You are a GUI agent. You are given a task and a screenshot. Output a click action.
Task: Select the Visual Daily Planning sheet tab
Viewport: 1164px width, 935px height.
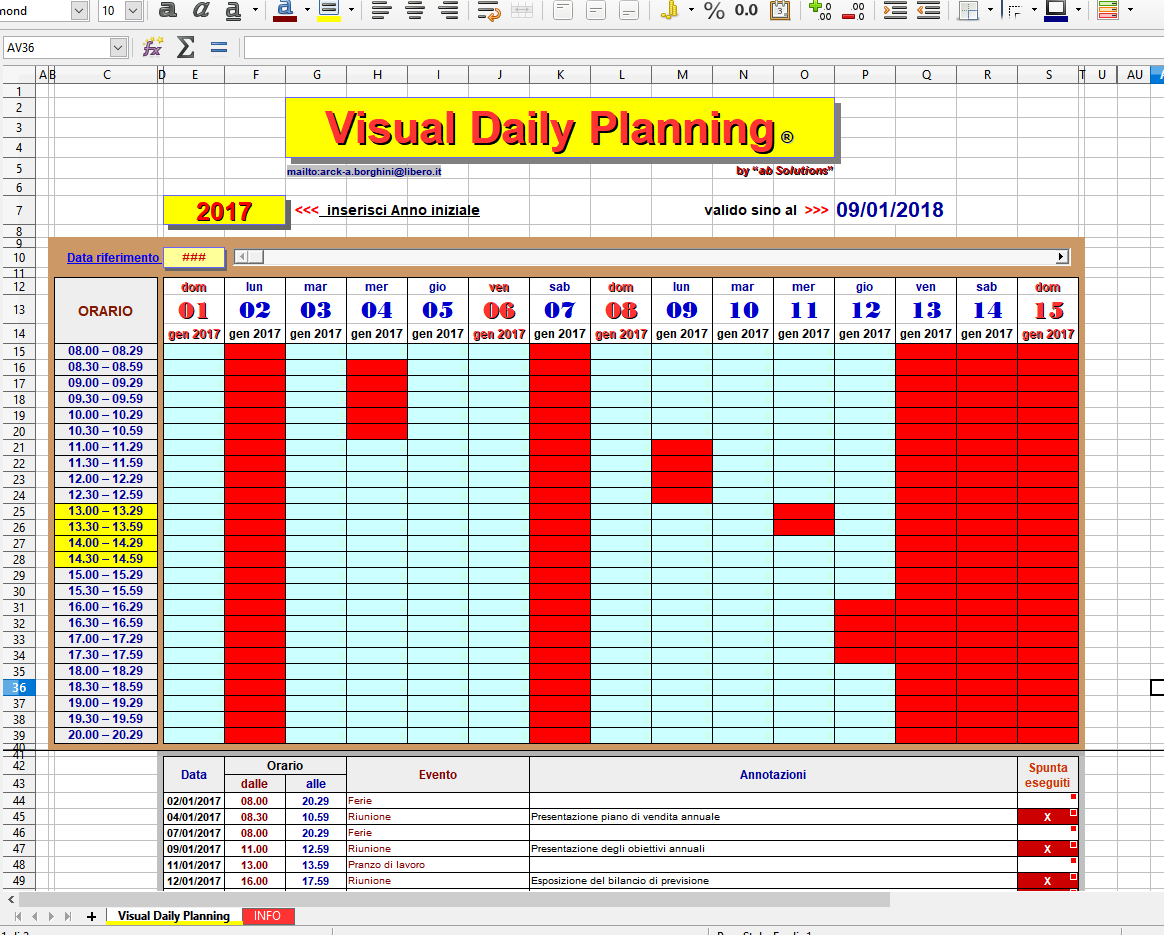coord(174,916)
